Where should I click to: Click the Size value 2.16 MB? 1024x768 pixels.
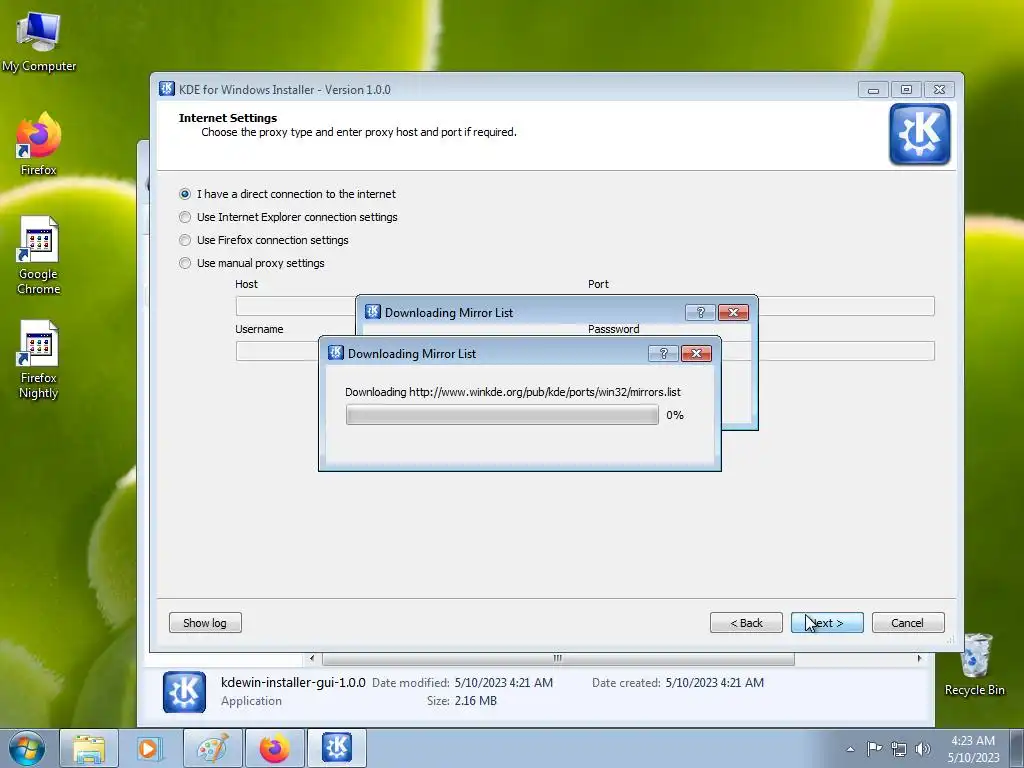point(475,701)
